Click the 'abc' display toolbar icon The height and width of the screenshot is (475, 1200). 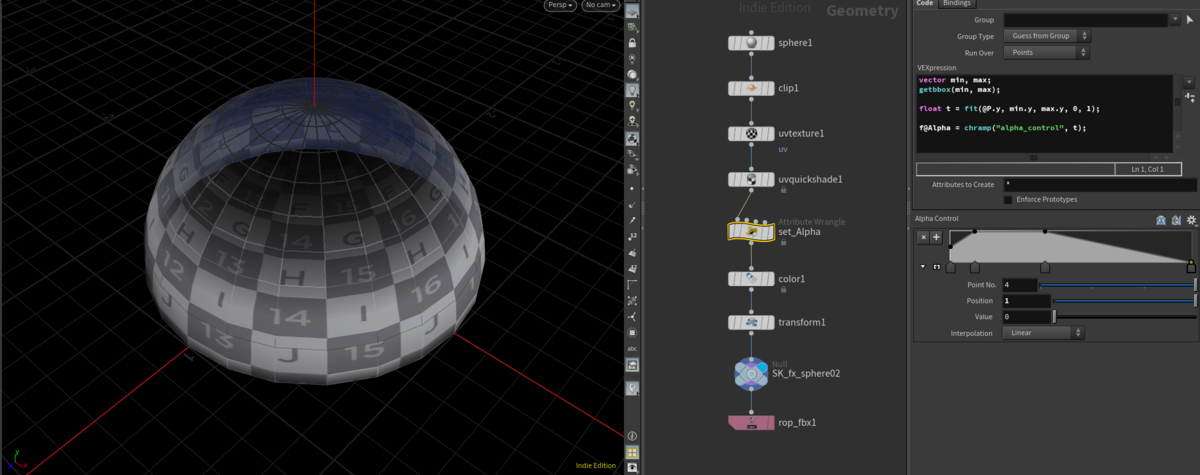tap(633, 349)
